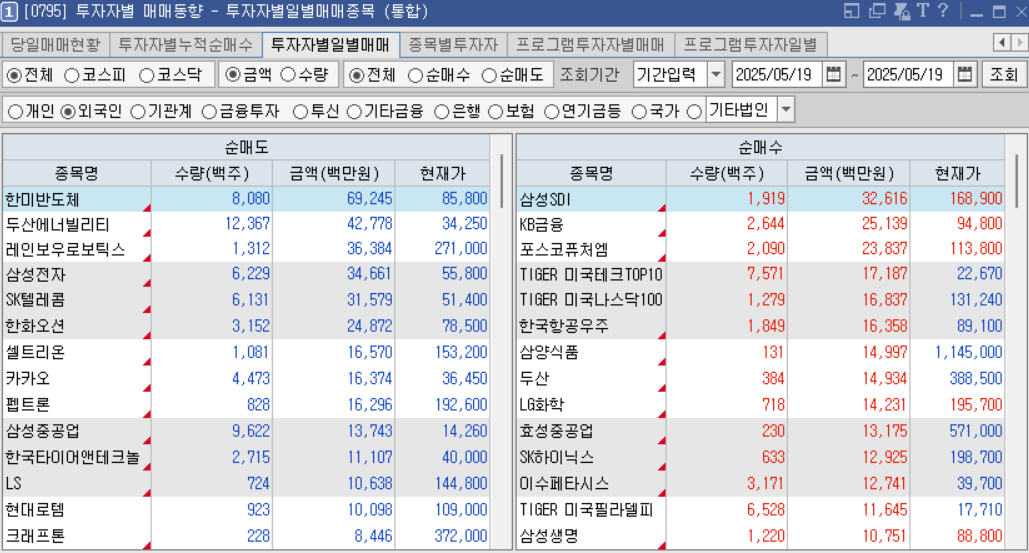This screenshot has height=553, width=1029.
Task: Open calendar picker for the end date
Action: [x=965, y=74]
